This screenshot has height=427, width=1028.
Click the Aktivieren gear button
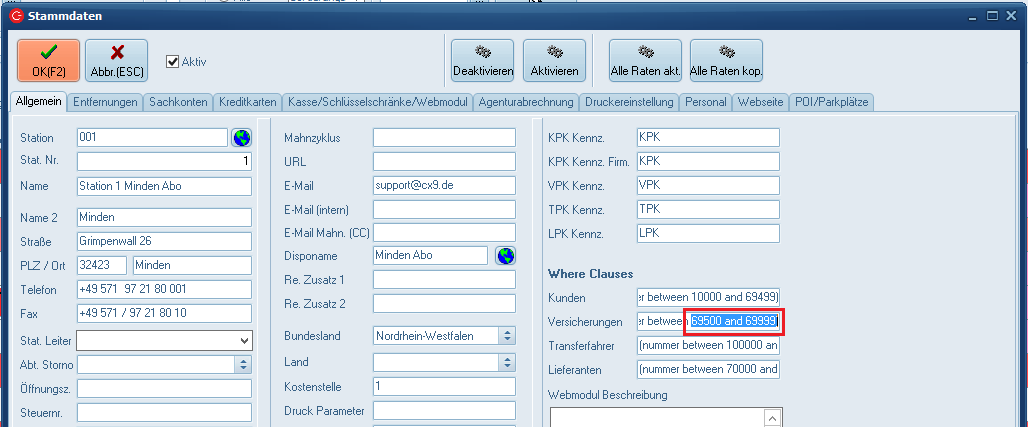554,60
